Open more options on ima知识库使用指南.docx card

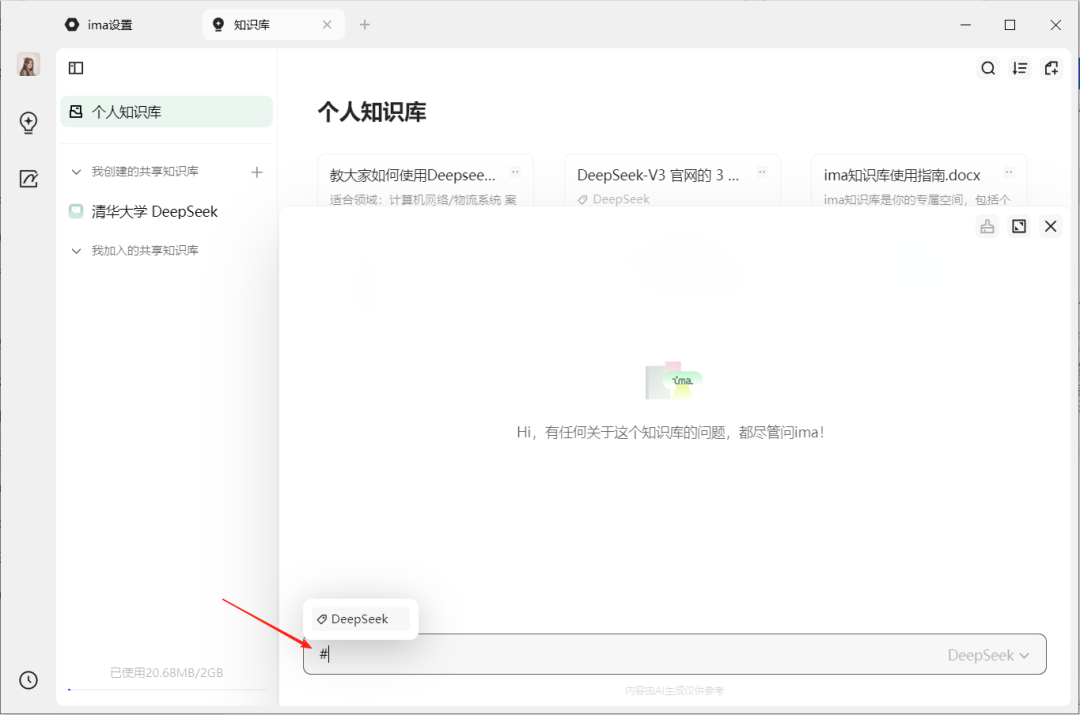(1008, 172)
